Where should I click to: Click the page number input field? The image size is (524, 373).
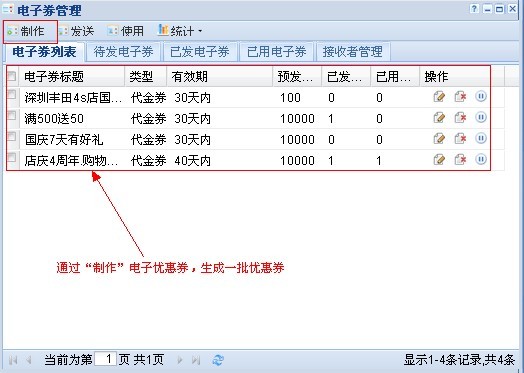coord(106,359)
